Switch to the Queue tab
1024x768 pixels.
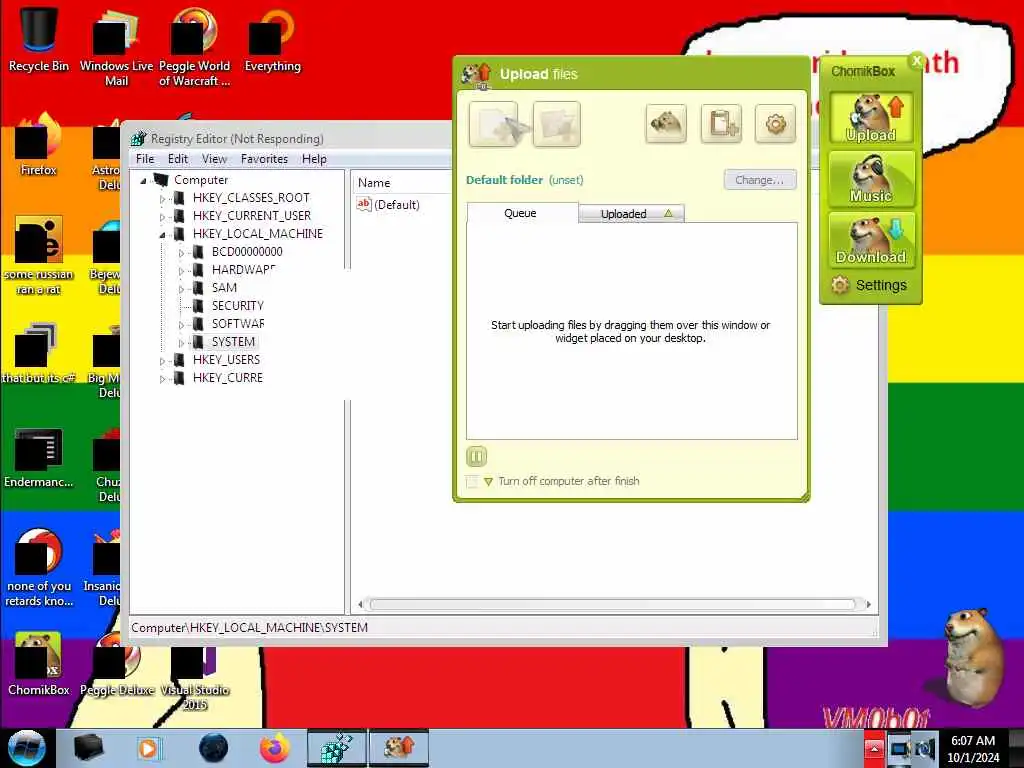[521, 213]
